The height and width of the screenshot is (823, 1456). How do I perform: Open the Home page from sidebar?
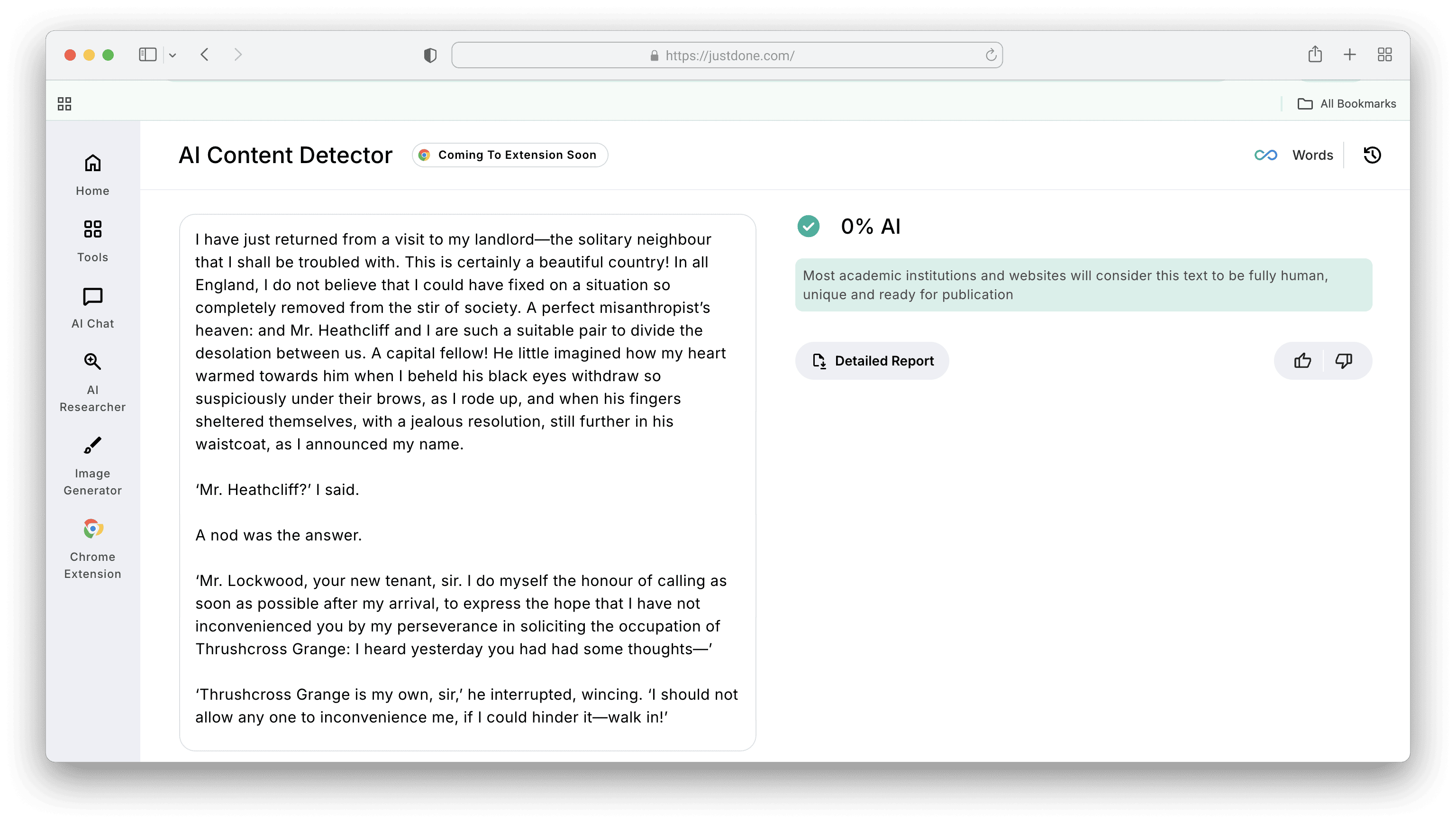(93, 174)
